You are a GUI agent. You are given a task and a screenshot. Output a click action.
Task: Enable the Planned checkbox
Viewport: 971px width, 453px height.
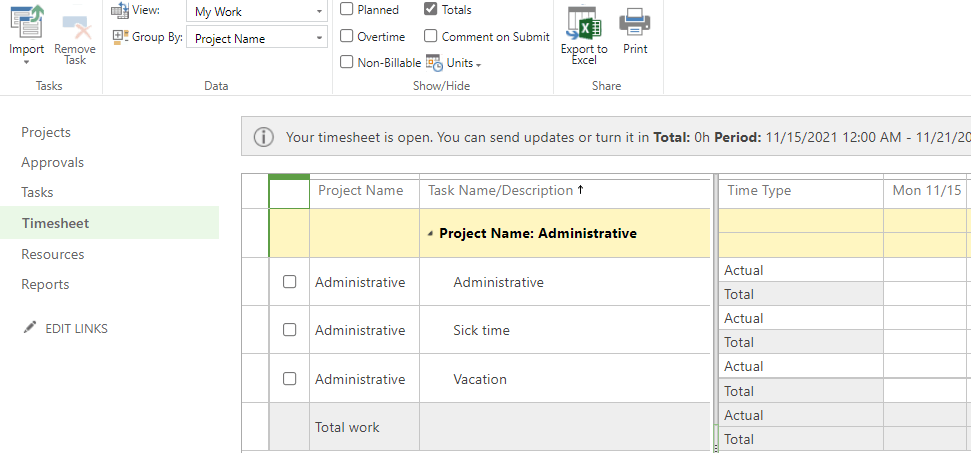(x=347, y=9)
